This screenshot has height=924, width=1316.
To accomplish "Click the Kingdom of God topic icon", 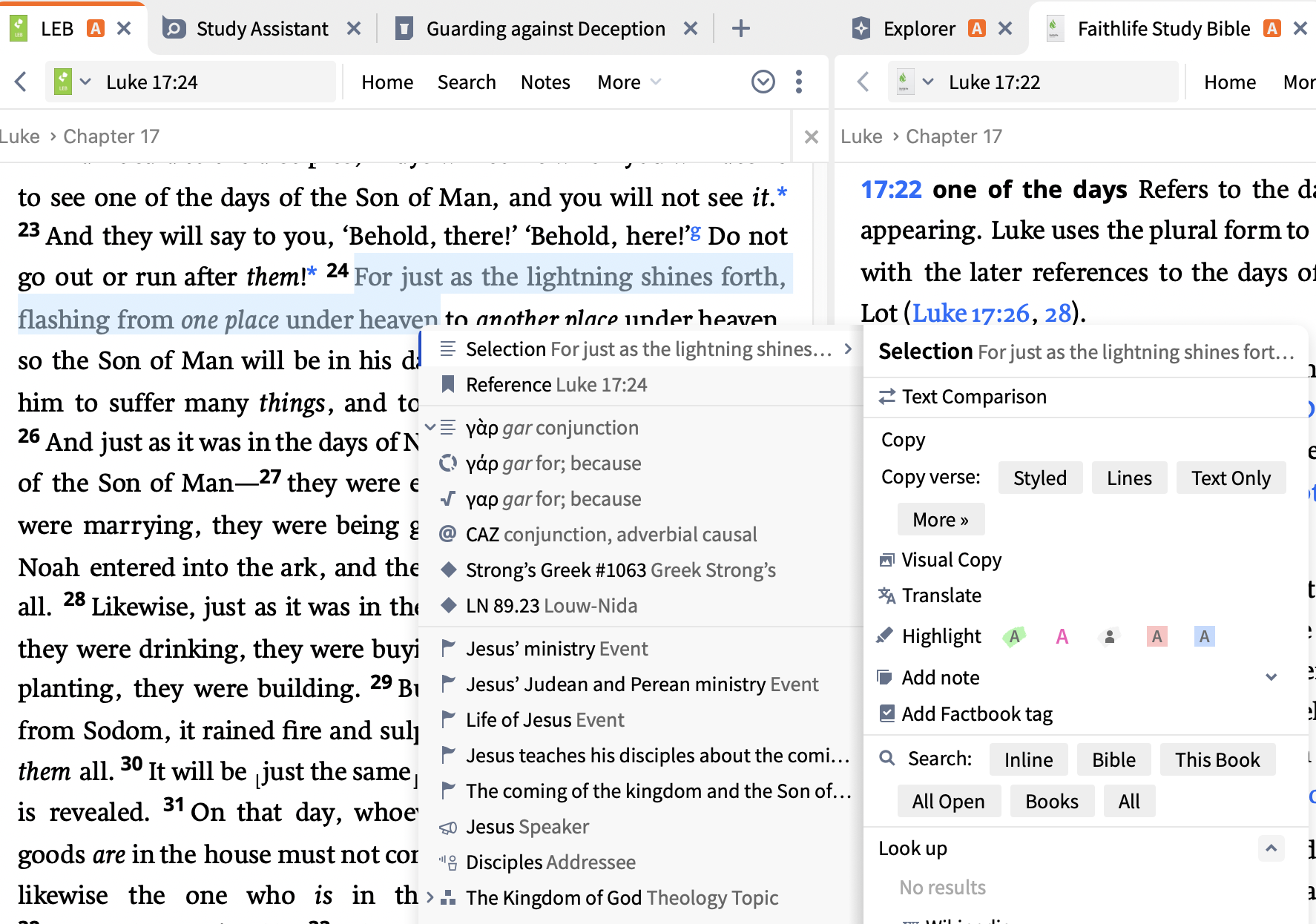I will [x=447, y=898].
